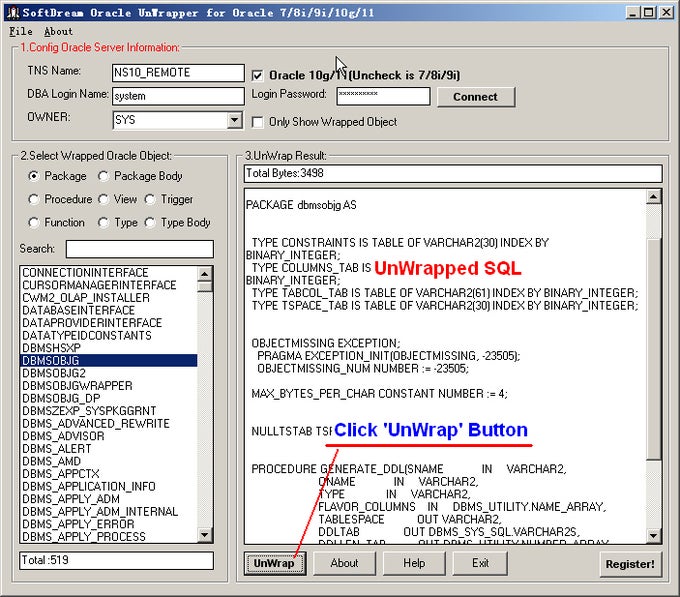Select the Package Body radio button
680x597 pixels.
[x=104, y=176]
